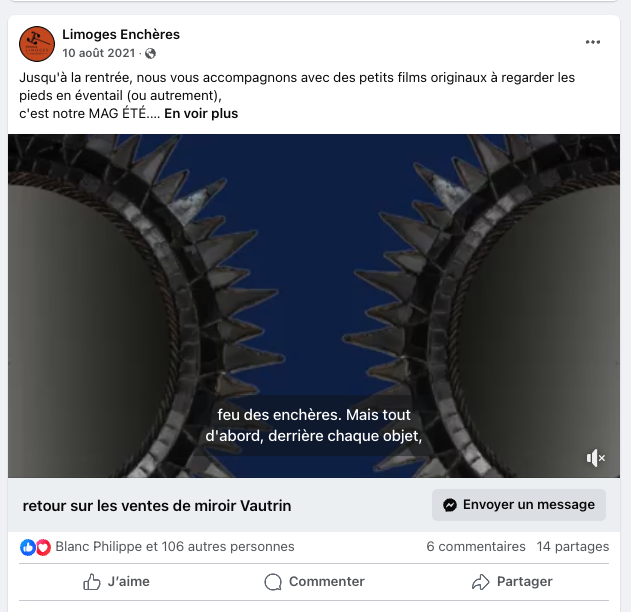Expand the post text with En voir plus
Image resolution: width=631 pixels, height=612 pixels.
click(201, 113)
